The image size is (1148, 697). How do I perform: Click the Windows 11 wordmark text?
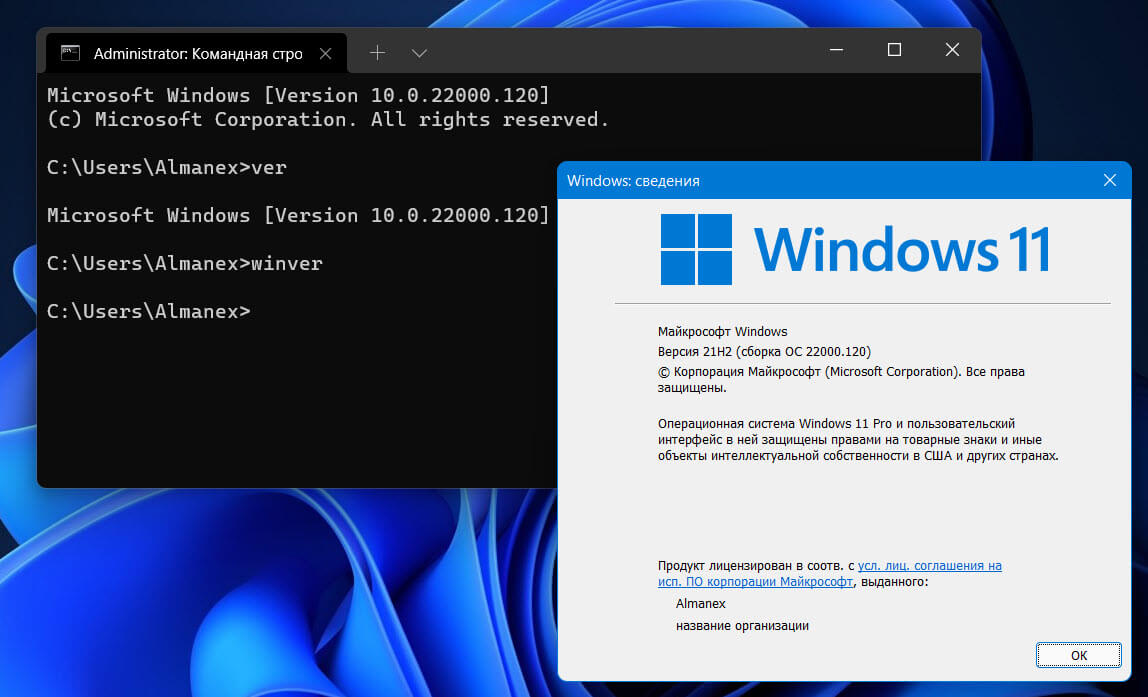(x=903, y=249)
